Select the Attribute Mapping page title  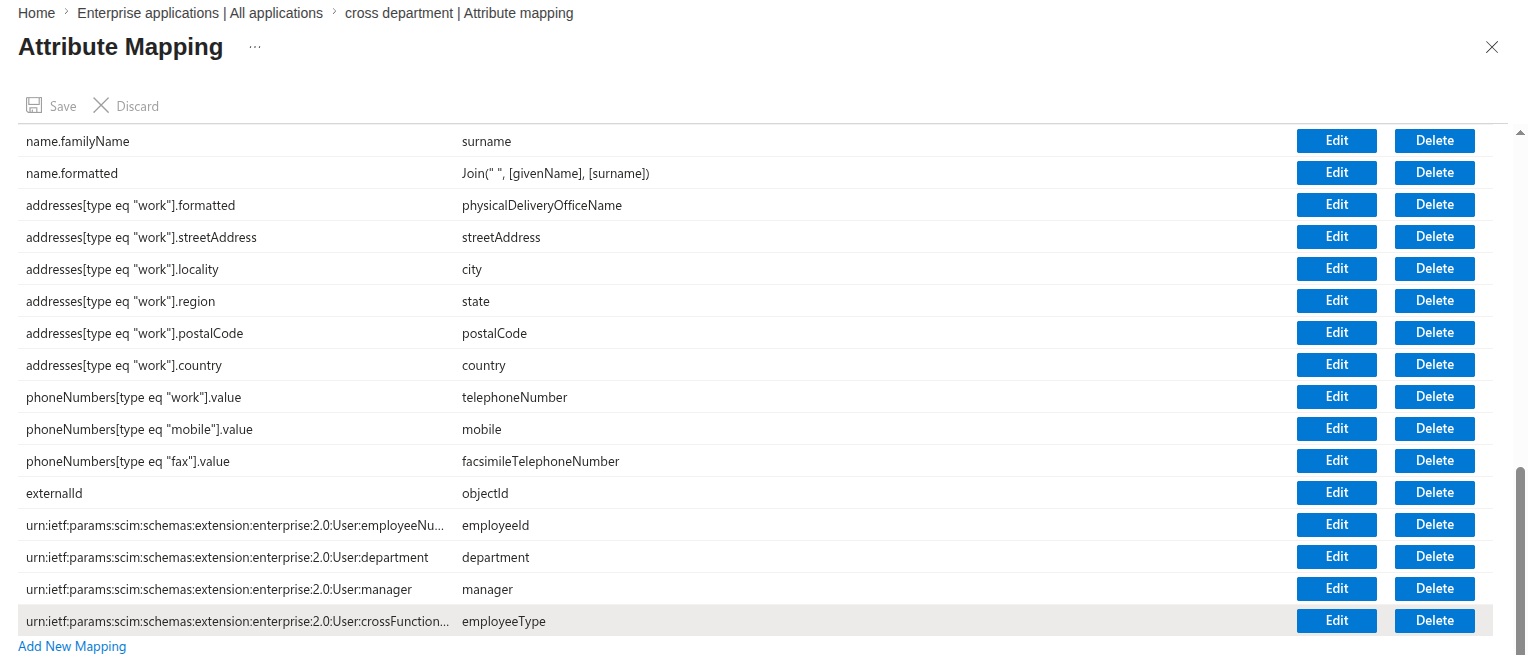(121, 47)
